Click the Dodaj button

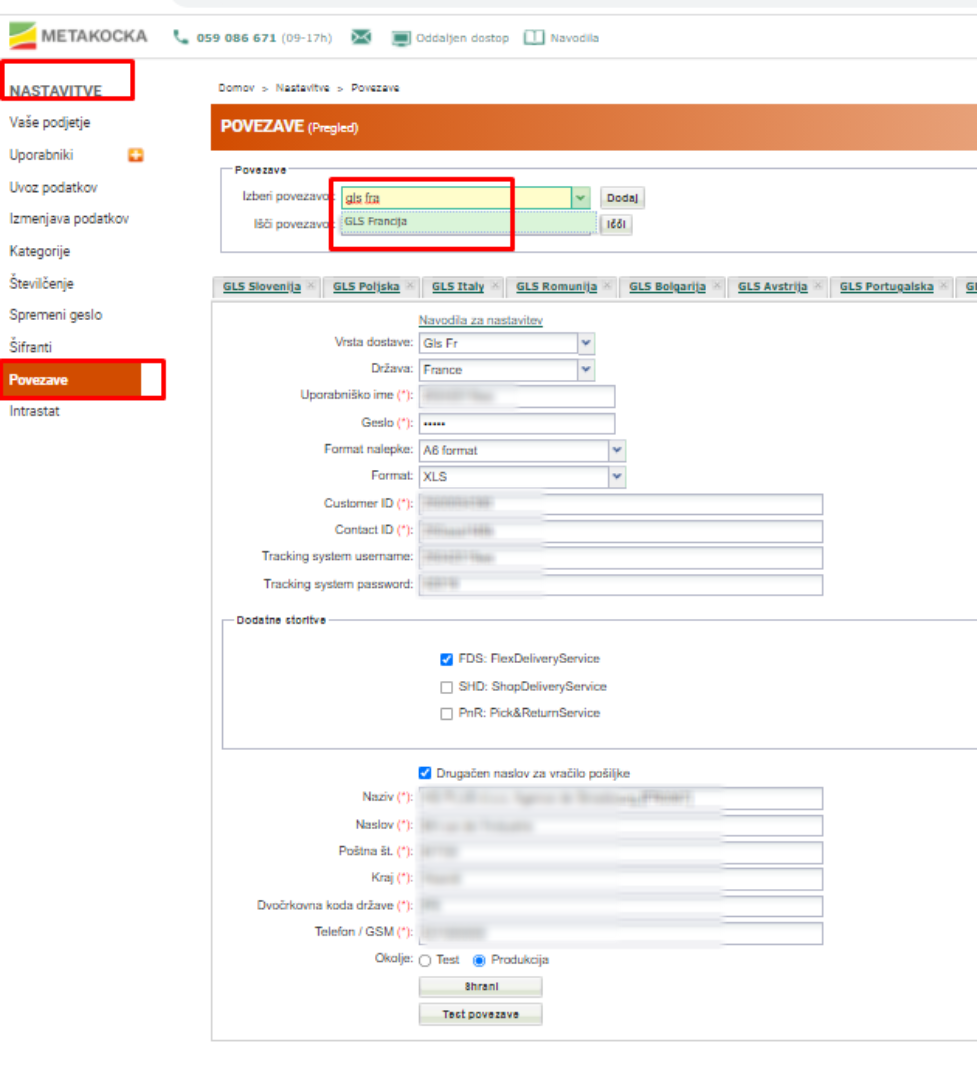coord(622,198)
